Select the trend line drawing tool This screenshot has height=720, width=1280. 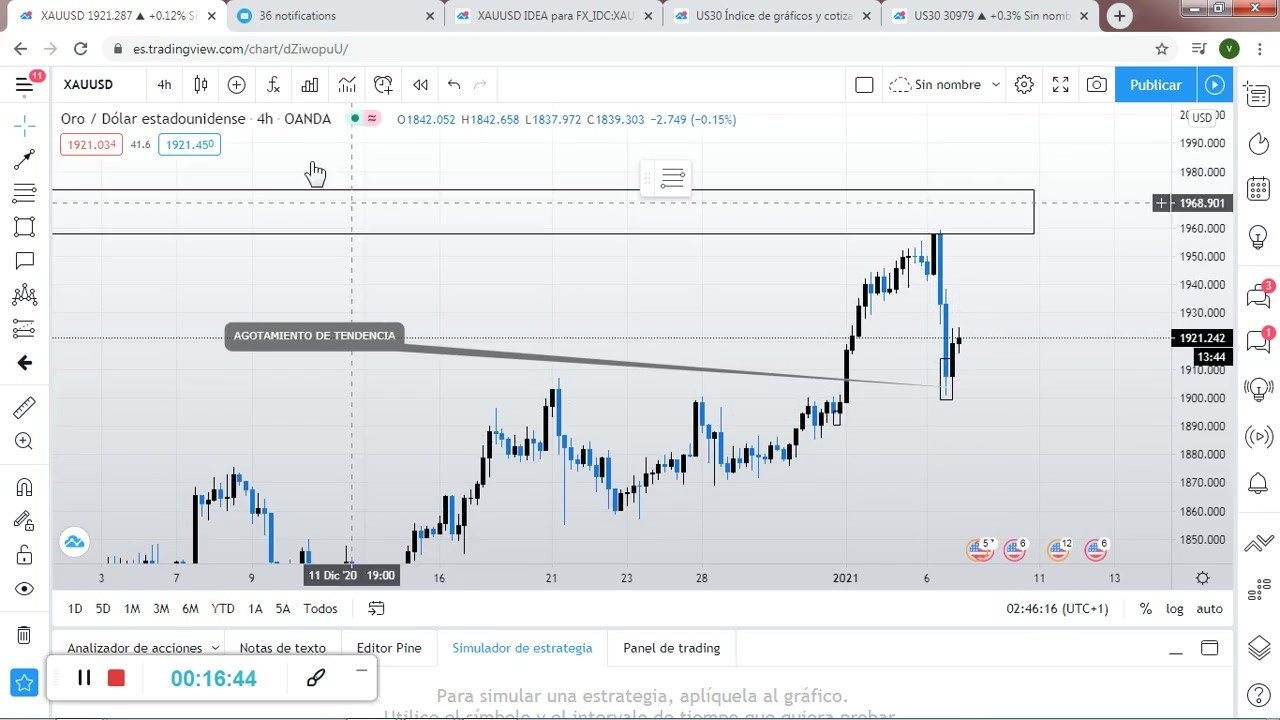tap(25, 158)
